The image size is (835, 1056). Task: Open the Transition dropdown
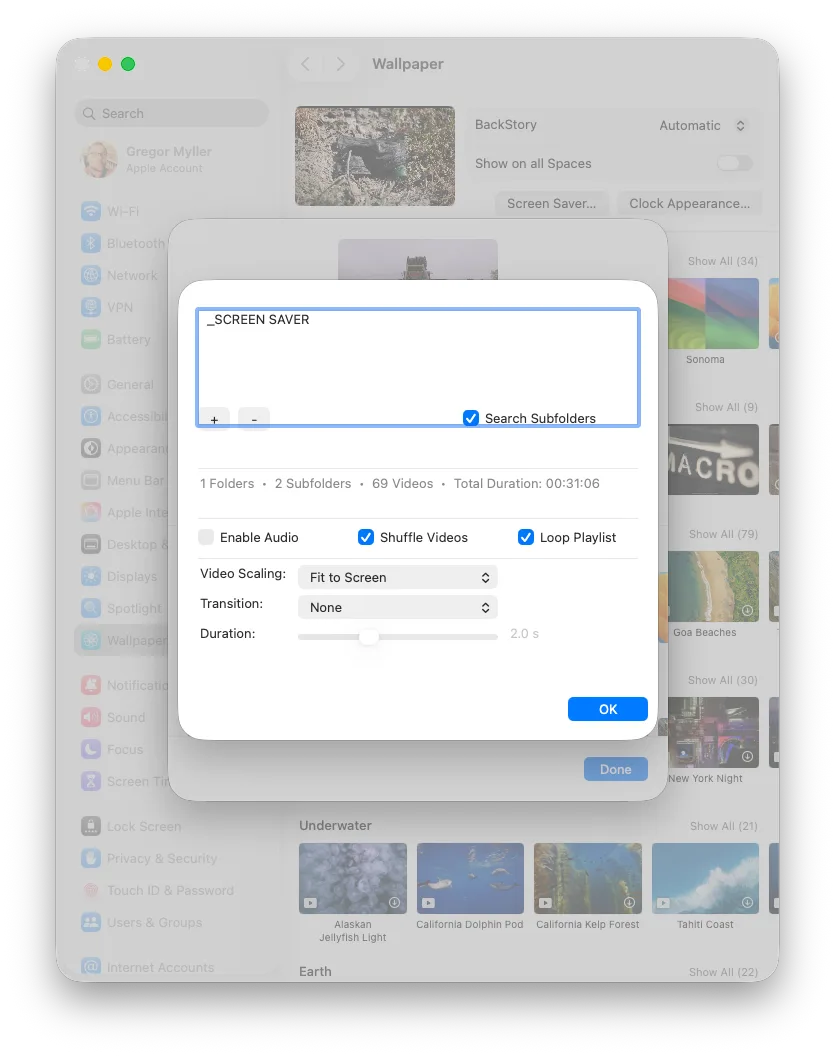click(x=398, y=607)
